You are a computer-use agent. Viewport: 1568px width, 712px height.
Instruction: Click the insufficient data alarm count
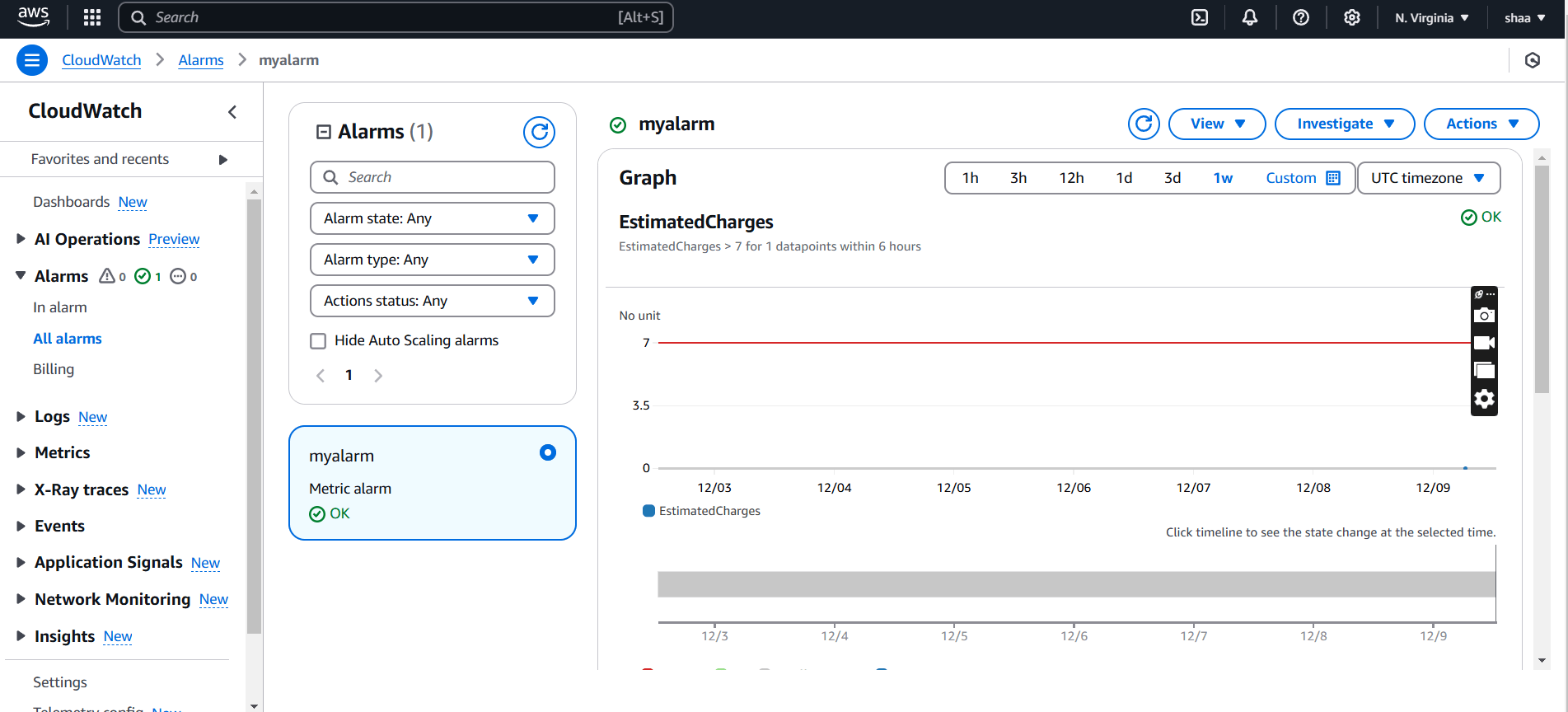pos(184,276)
